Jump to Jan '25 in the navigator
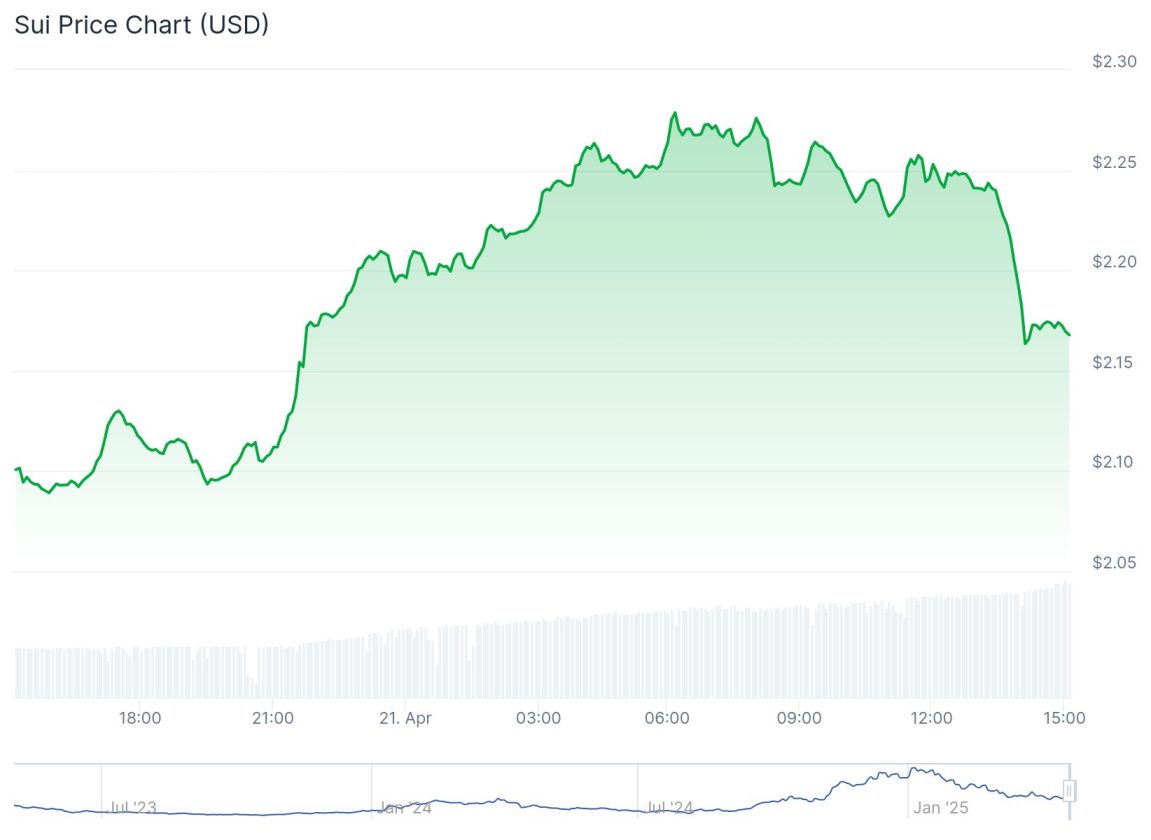Screen dimensions: 1151x840 (942, 807)
